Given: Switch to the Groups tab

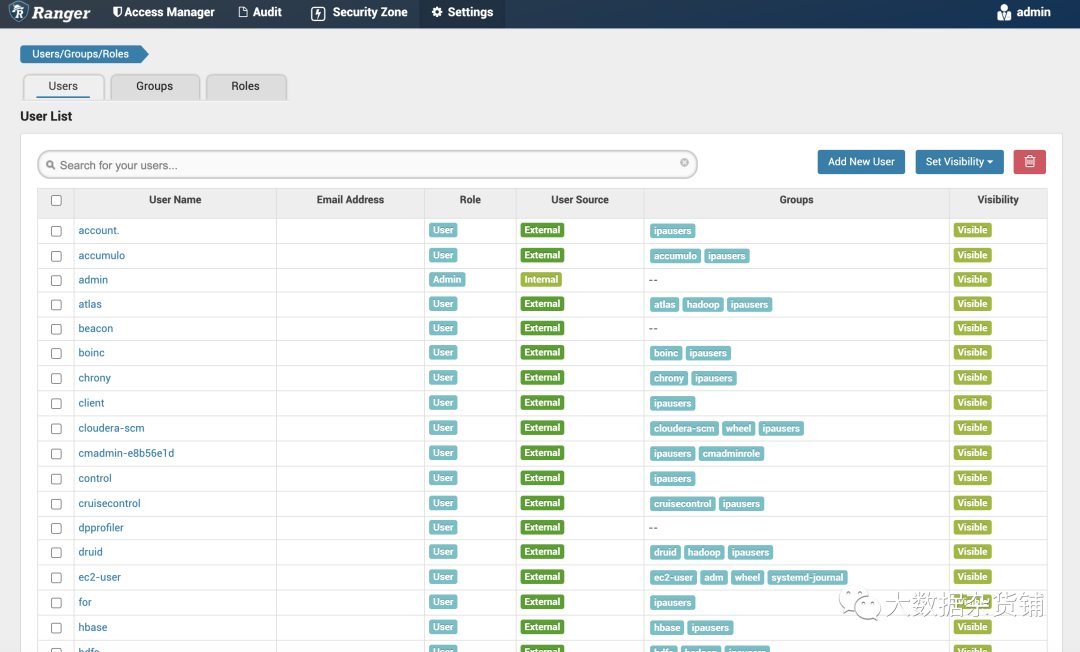Looking at the screenshot, I should point(154,87).
